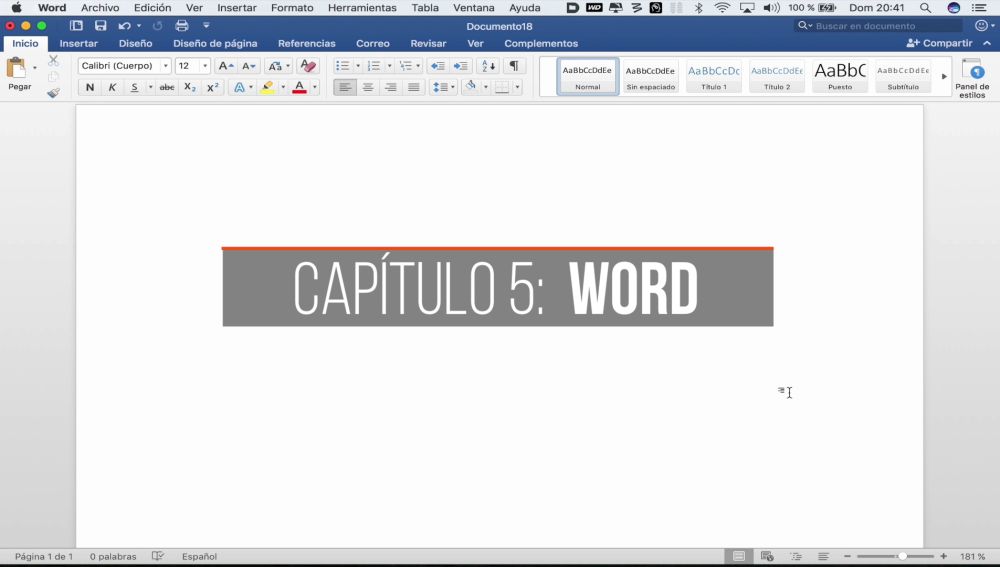
Task: Click the sidebar layout icon in title bar
Action: click(77, 26)
